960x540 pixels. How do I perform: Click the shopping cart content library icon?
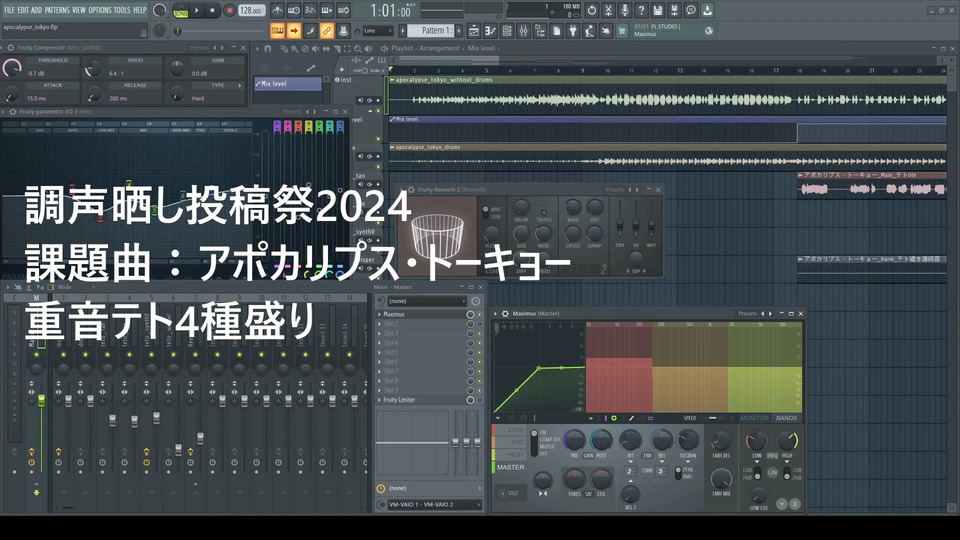click(622, 31)
